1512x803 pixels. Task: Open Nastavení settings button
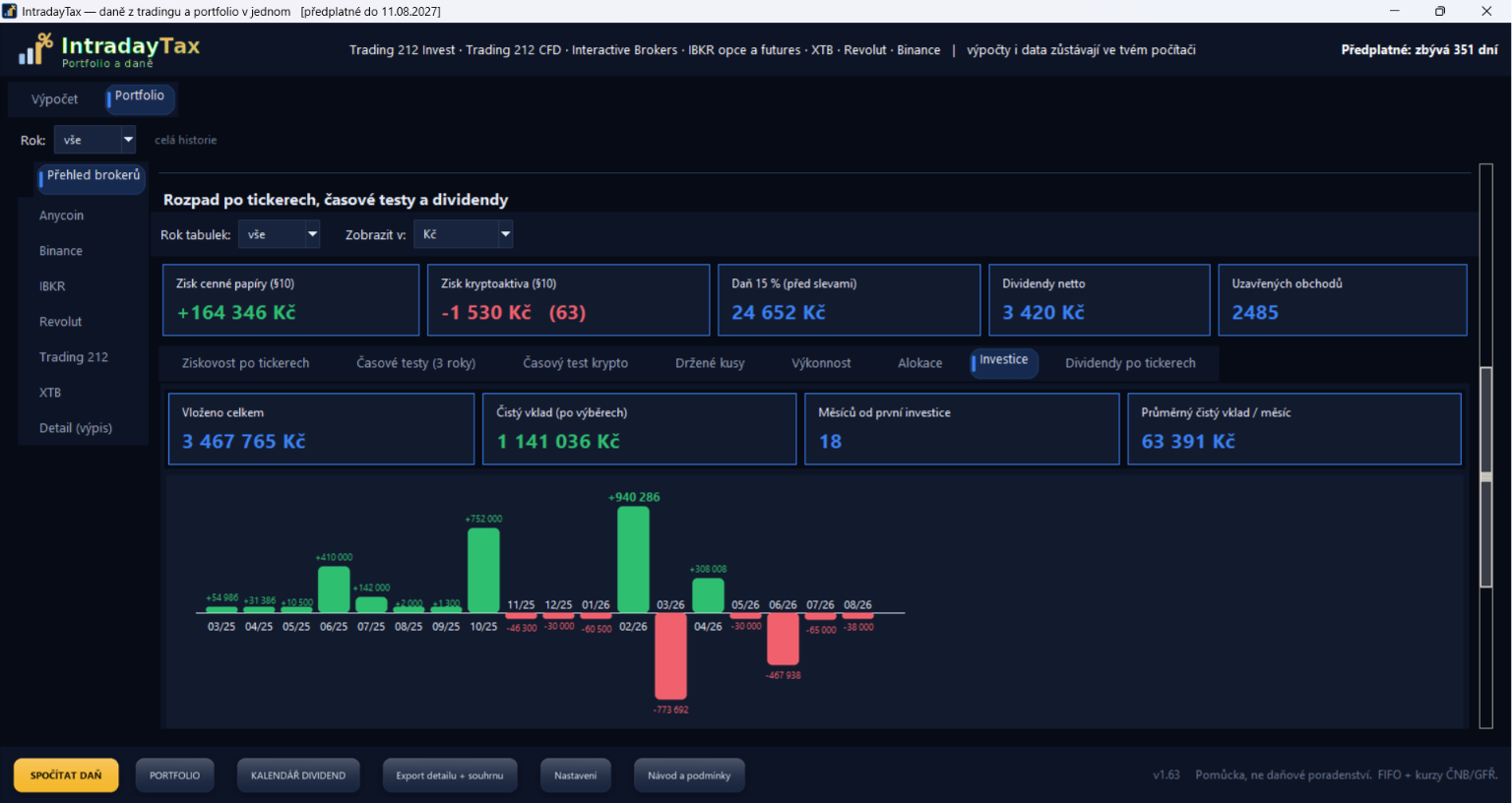(575, 775)
